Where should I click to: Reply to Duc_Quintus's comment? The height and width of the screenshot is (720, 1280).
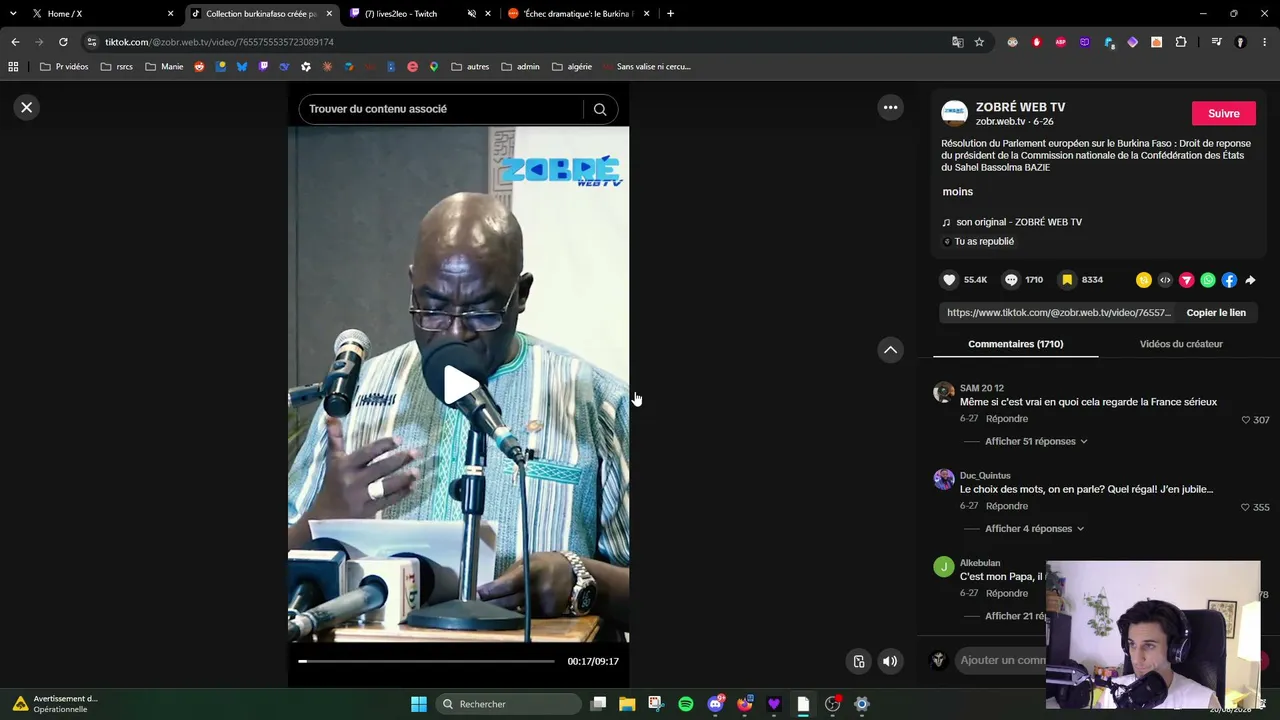(1007, 506)
